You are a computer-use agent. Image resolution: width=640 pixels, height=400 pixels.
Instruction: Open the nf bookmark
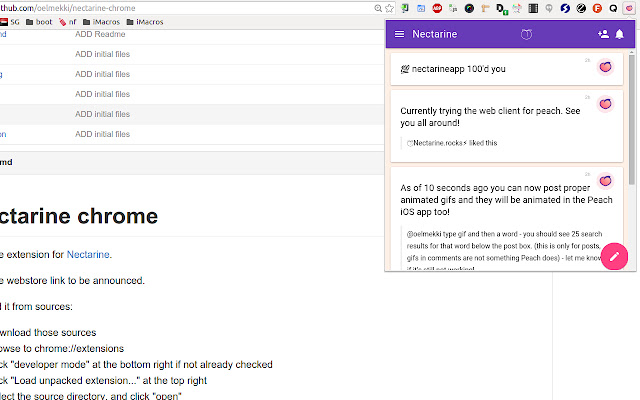click(68, 22)
